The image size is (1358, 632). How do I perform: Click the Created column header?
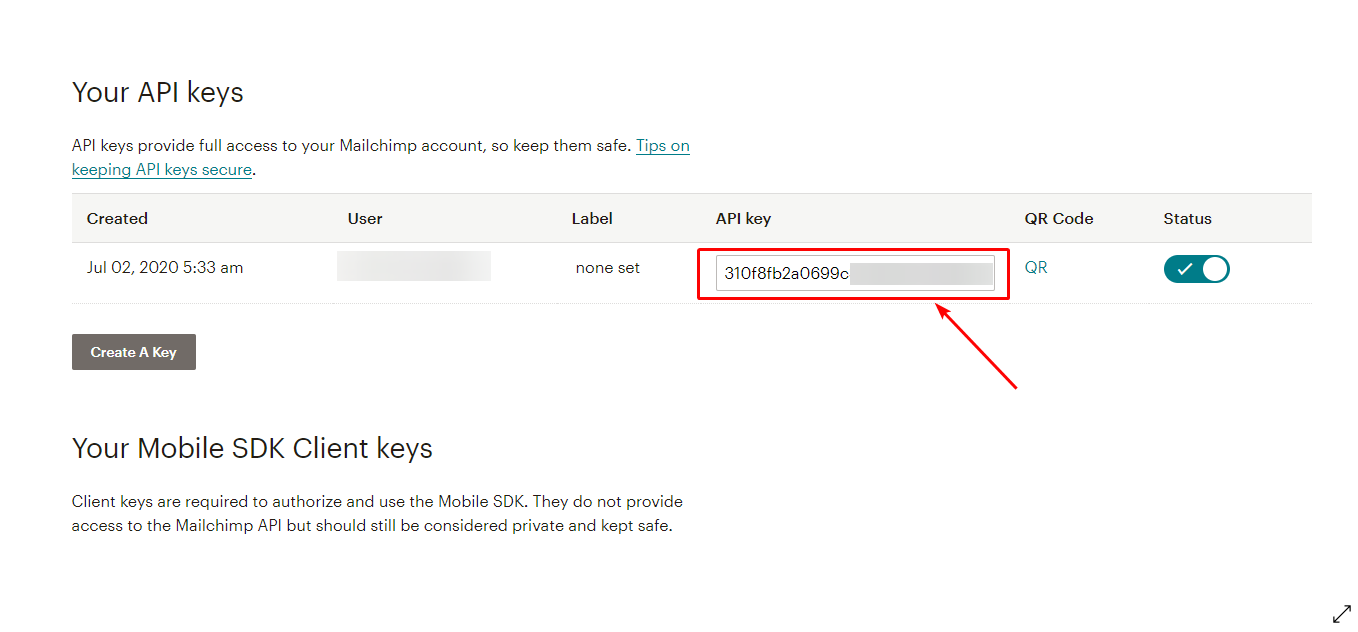117,218
